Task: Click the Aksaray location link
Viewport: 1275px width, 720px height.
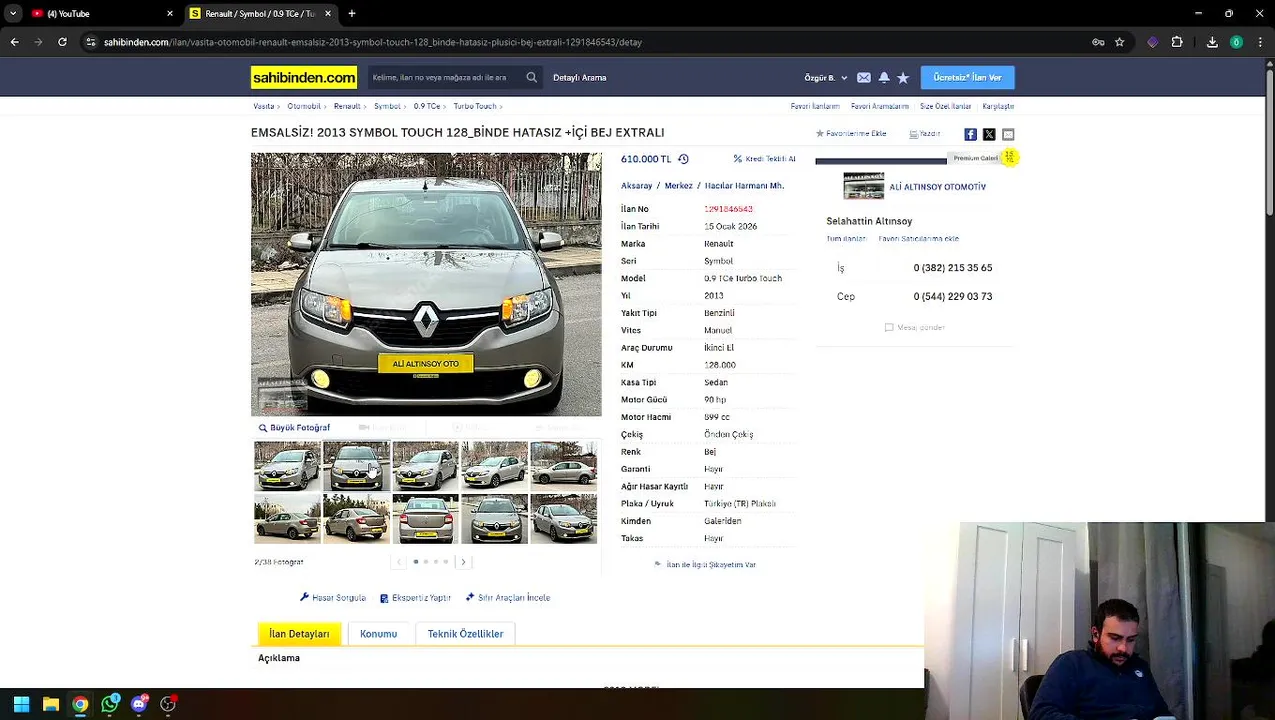Action: click(x=636, y=186)
